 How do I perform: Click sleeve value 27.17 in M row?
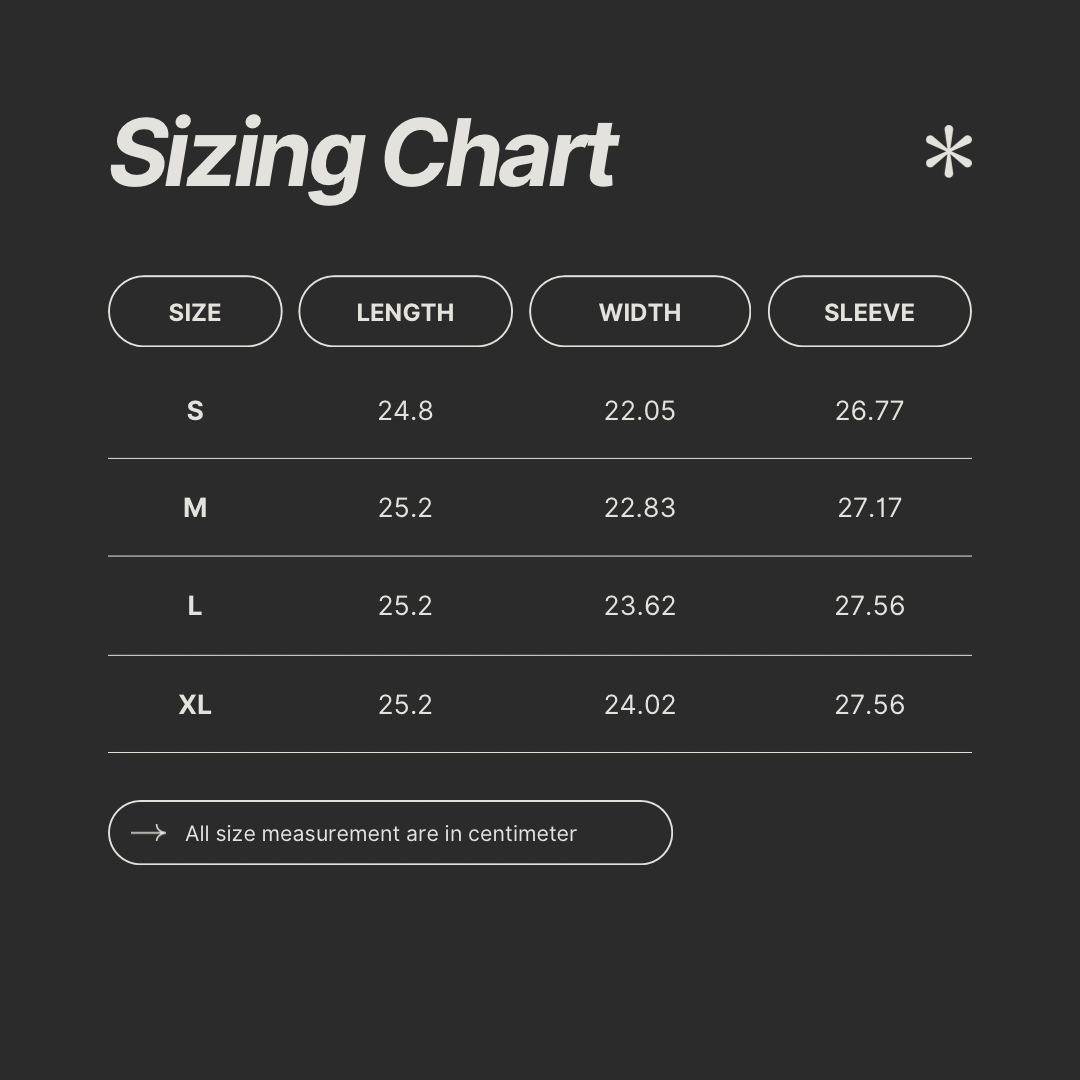[869, 508]
